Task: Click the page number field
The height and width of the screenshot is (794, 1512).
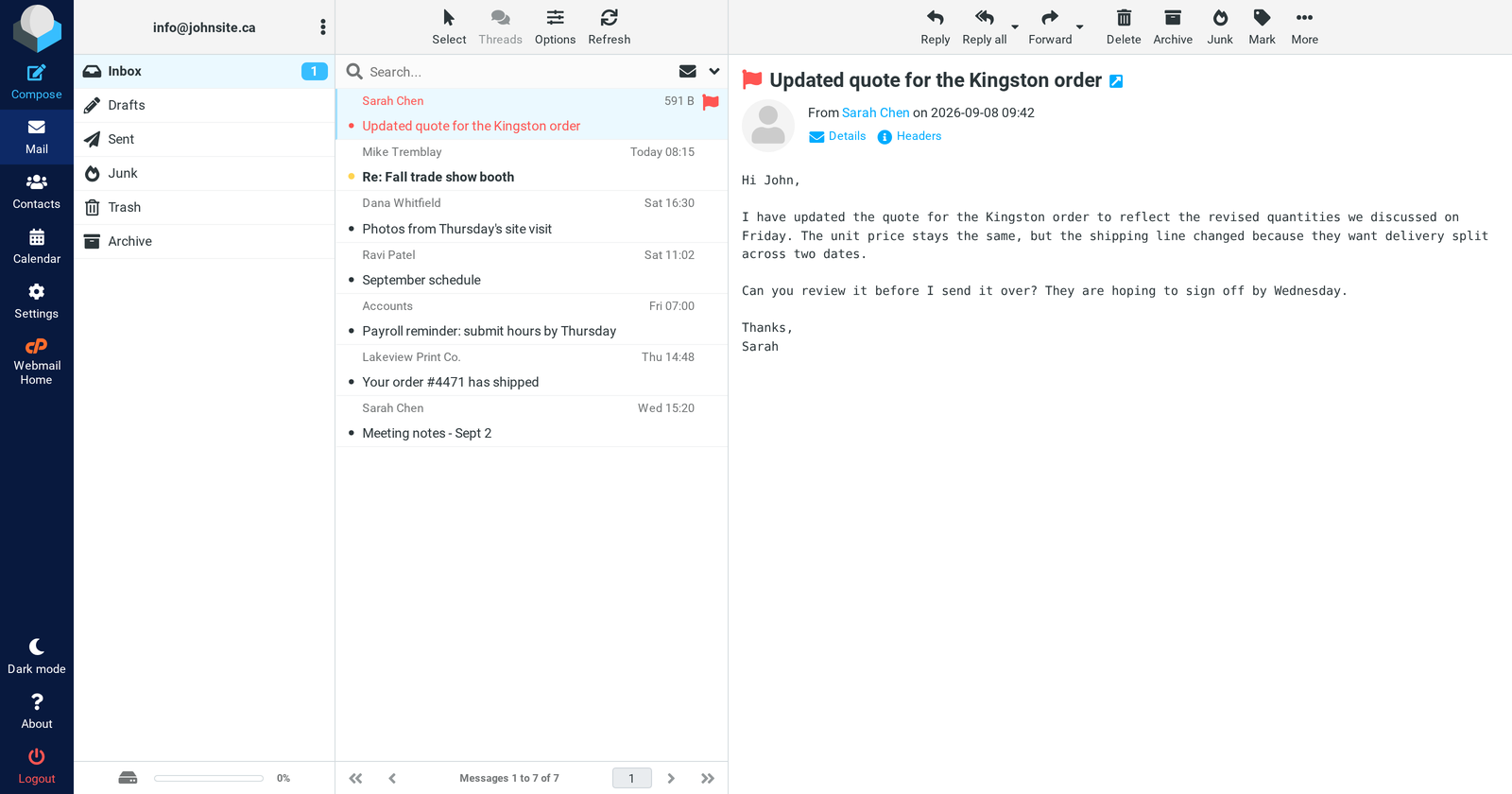Action: [632, 778]
